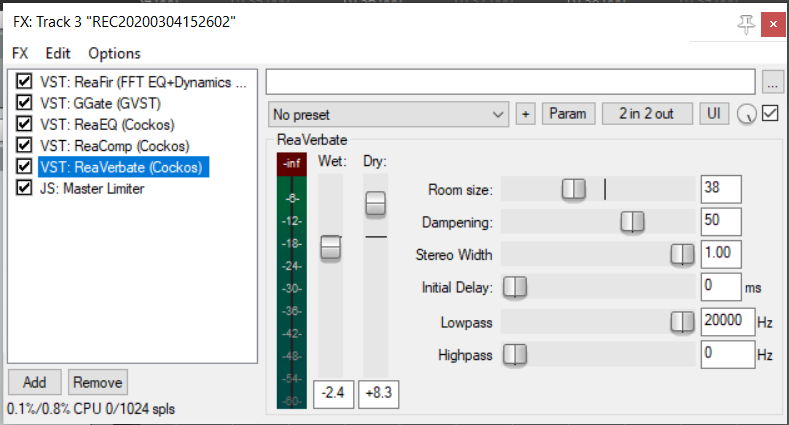The height and width of the screenshot is (425, 789).
Task: Click the Stereo Width value field 1.00
Action: click(721, 254)
